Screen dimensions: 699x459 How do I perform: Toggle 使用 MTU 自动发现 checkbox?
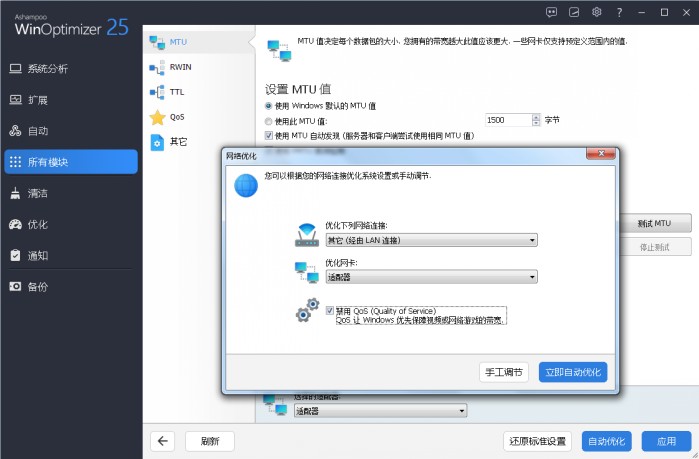(x=269, y=135)
